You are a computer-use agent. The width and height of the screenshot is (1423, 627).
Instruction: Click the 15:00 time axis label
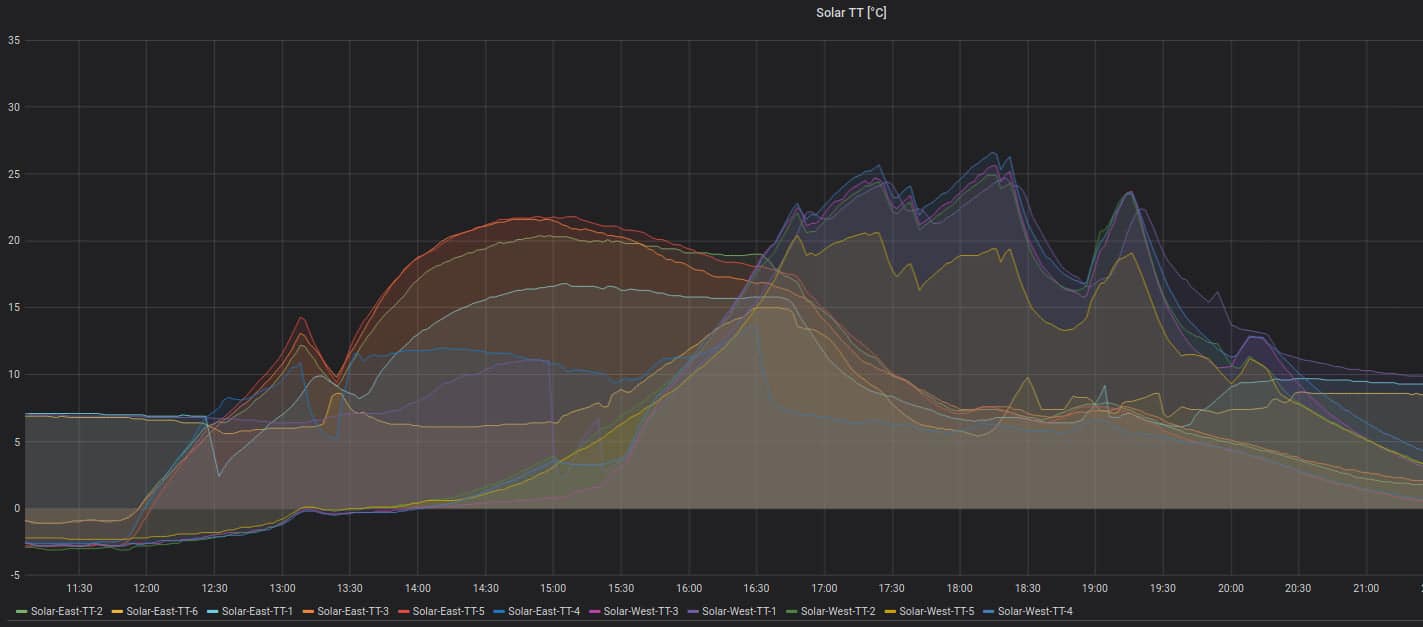tap(553, 588)
